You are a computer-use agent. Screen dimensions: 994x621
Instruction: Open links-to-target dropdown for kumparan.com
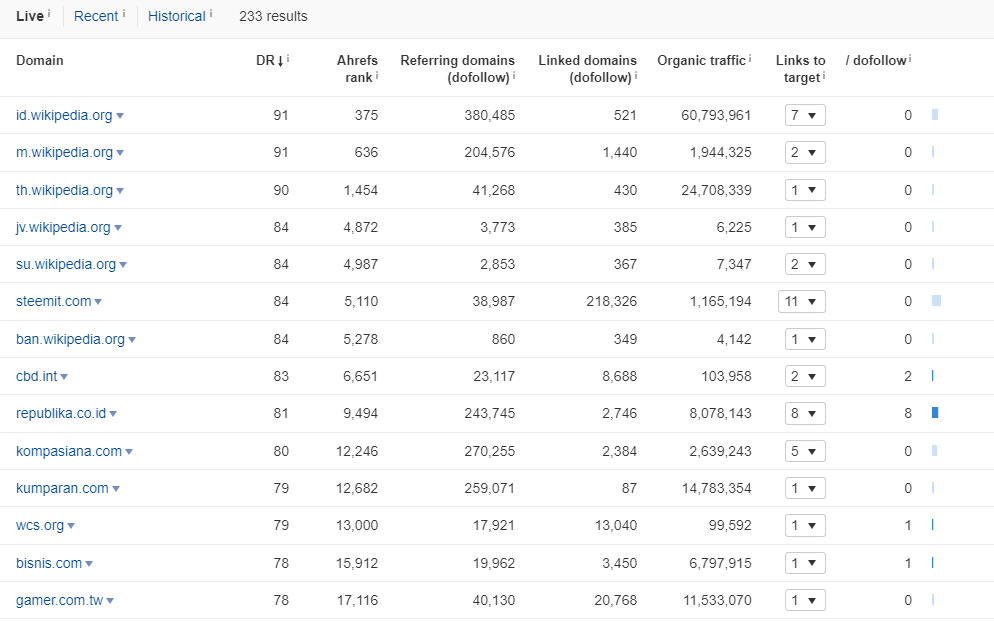point(805,489)
